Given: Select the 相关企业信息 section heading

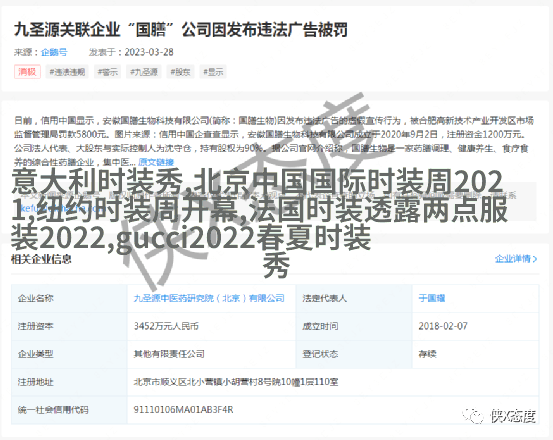Looking at the screenshot, I should click(41, 259).
